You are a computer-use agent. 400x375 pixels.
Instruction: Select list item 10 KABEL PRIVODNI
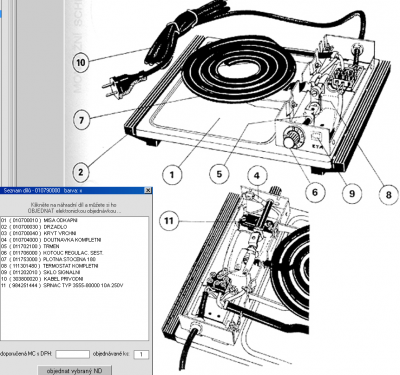click(x=42, y=279)
